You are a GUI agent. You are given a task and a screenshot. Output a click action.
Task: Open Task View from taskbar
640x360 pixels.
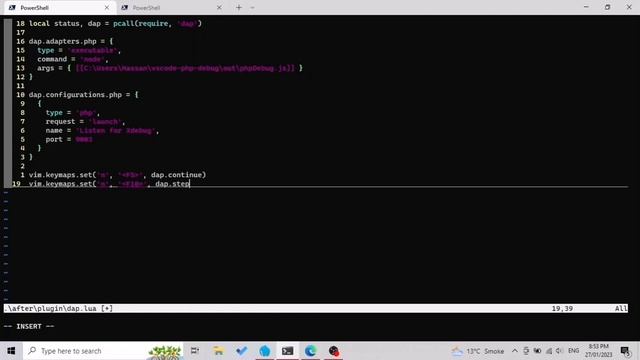tap(195, 351)
